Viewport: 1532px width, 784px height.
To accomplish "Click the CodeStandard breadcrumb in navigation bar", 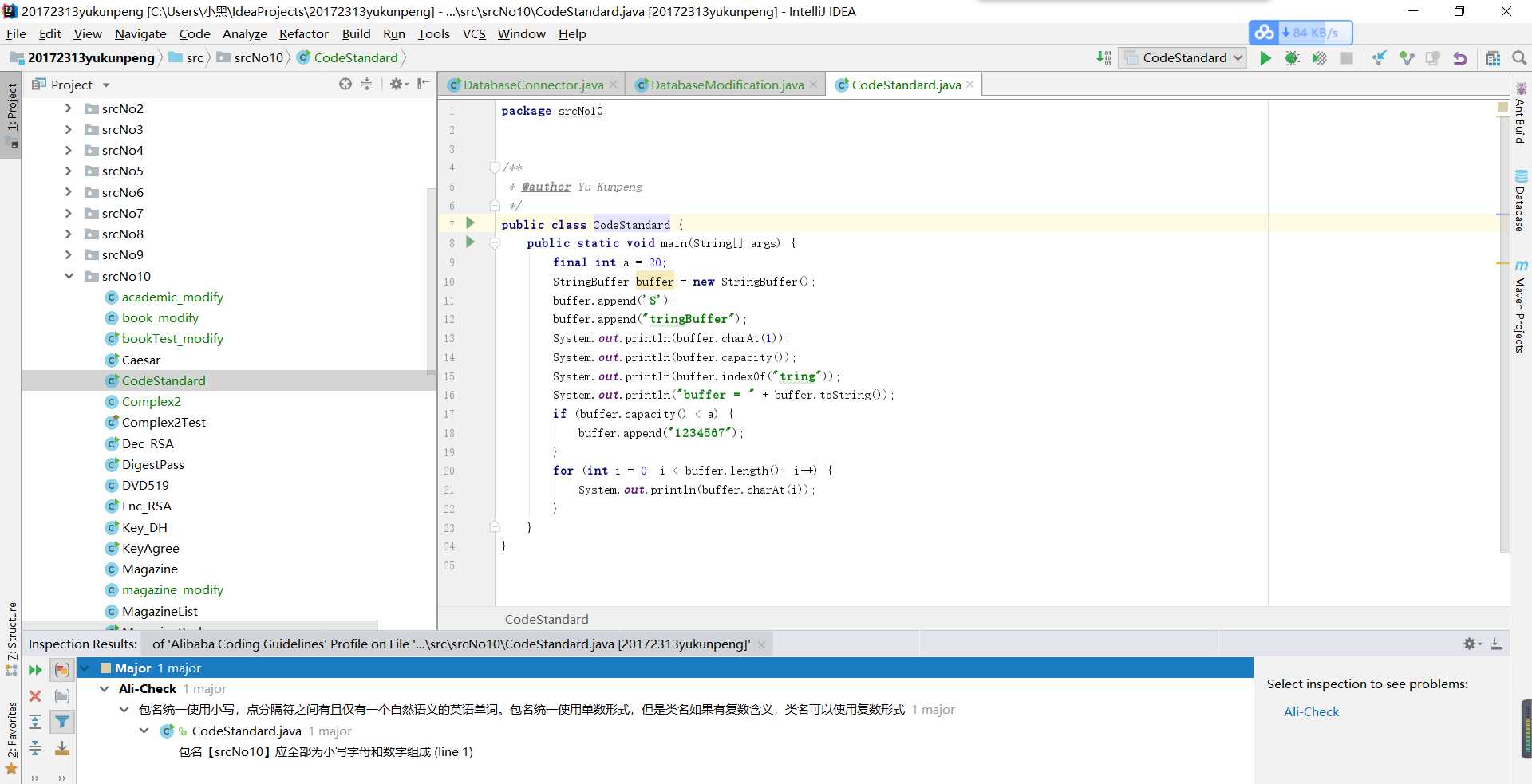I will (347, 57).
